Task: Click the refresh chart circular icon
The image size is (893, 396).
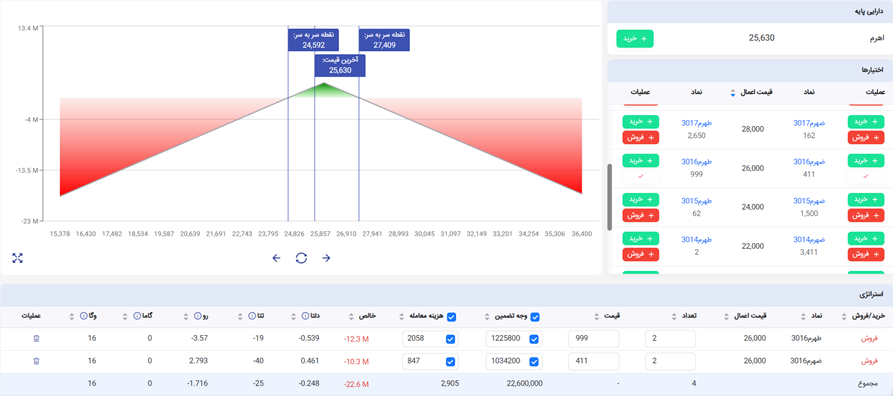Action: (x=301, y=258)
